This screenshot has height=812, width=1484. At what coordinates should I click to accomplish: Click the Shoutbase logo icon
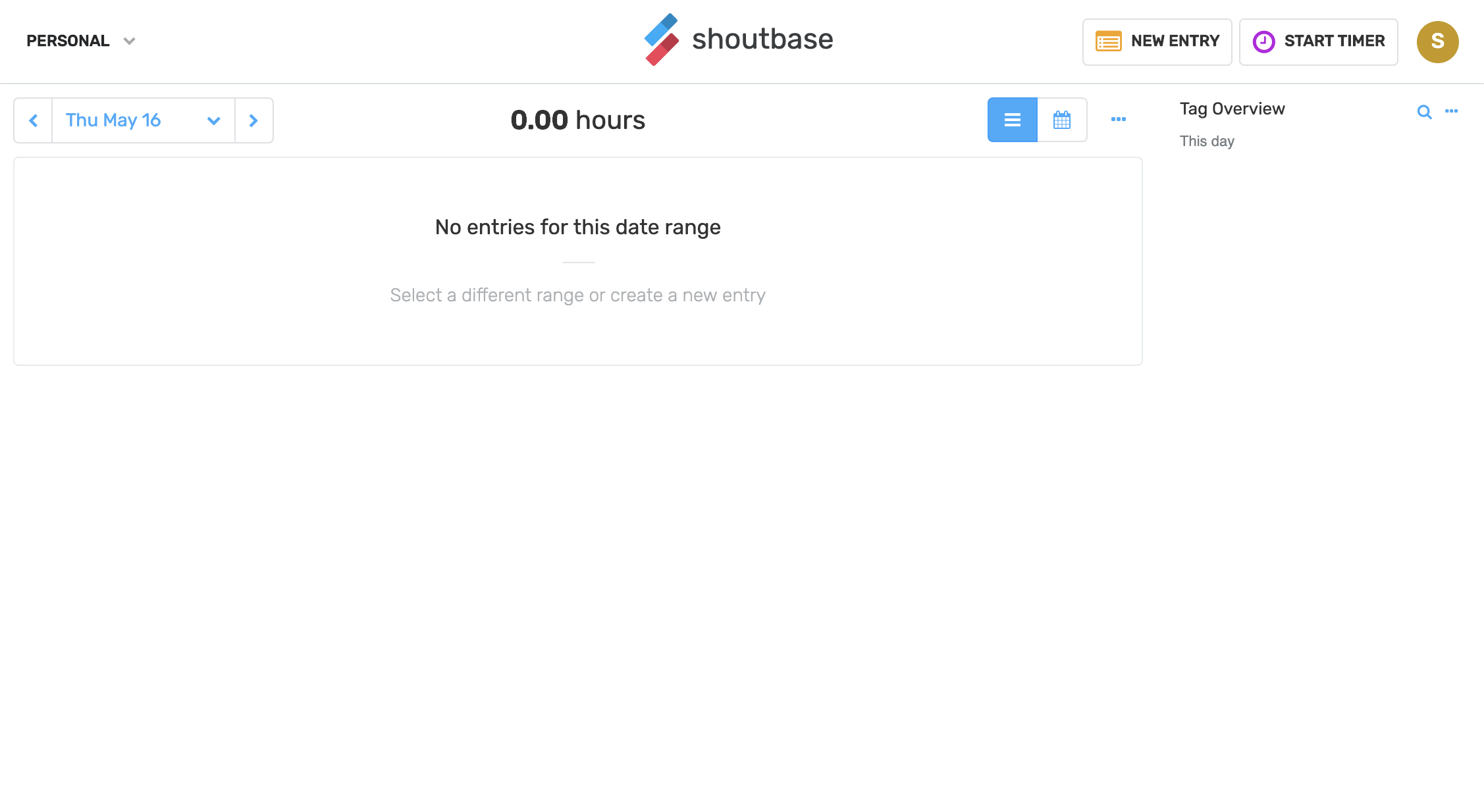(661, 41)
